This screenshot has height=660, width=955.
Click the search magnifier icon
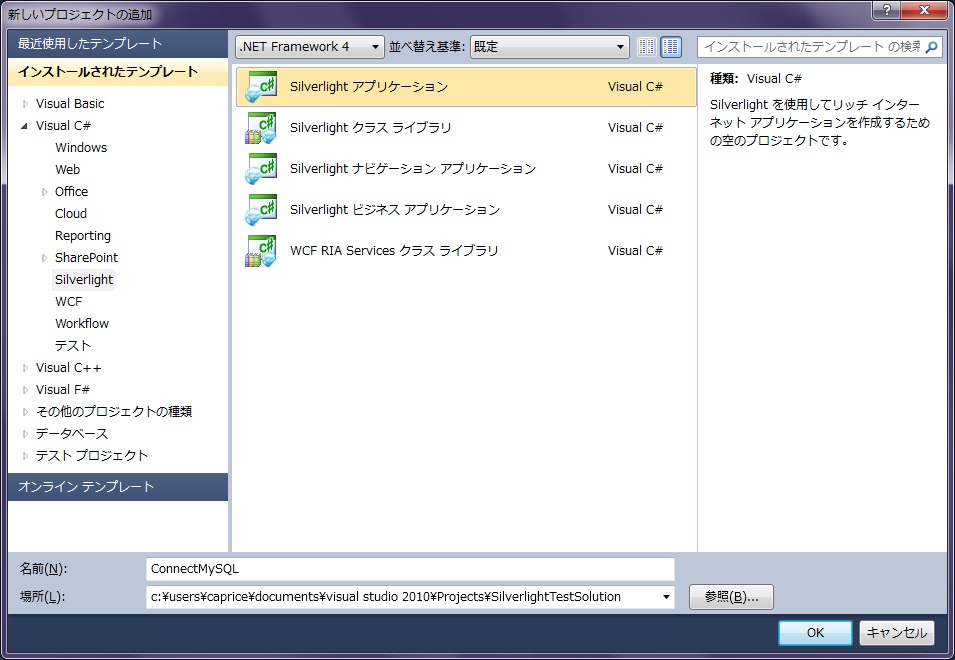931,47
